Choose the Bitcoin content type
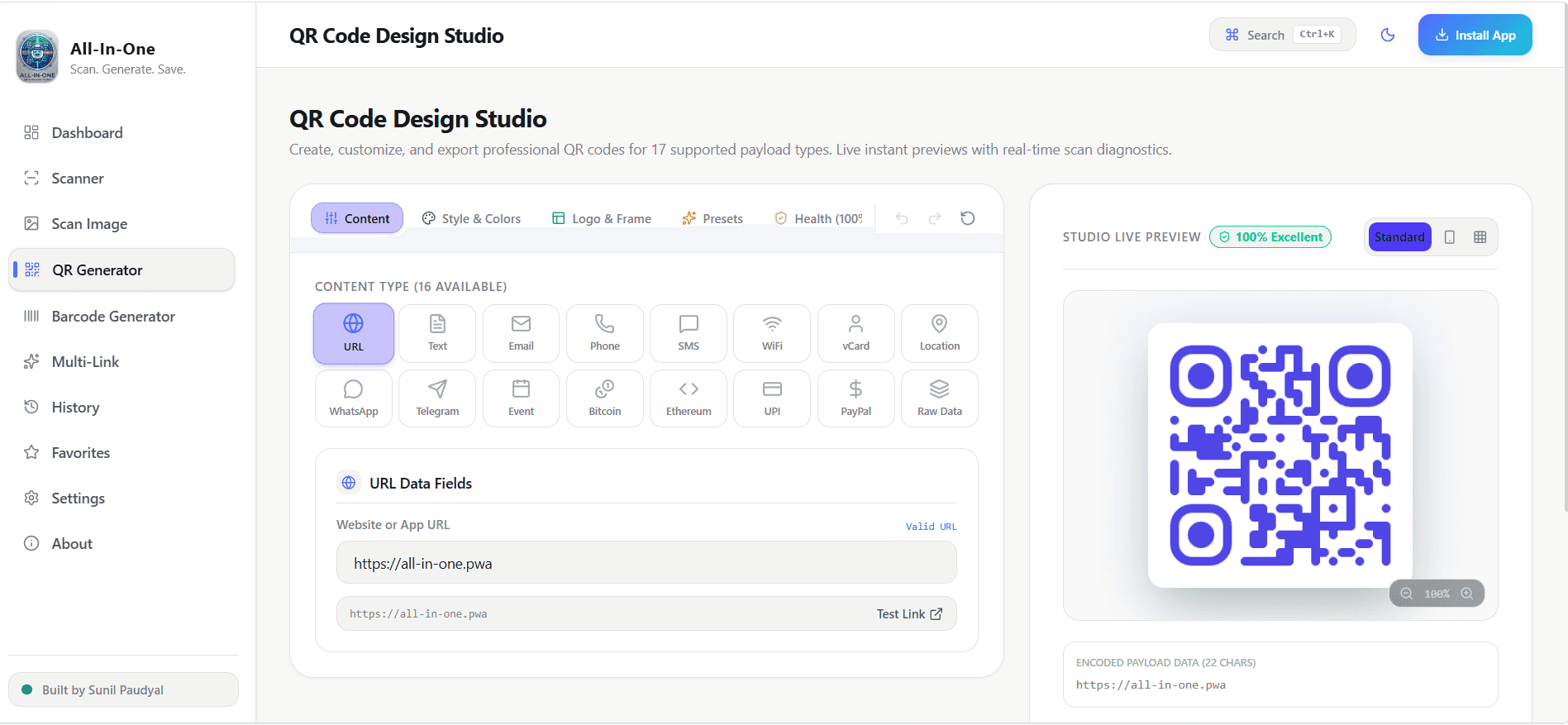The height and width of the screenshot is (725, 1568). [605, 398]
